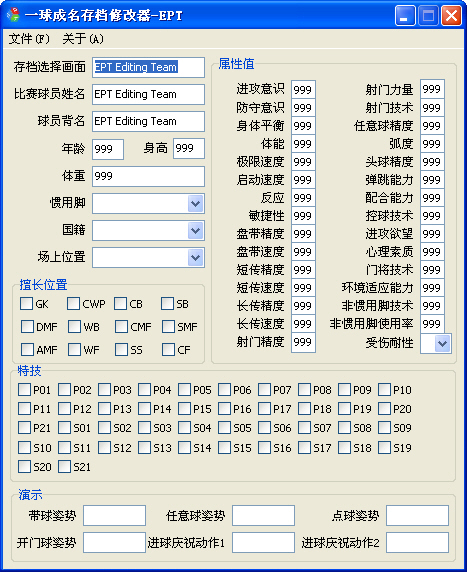Expand the 惯用脚 dropdown
This screenshot has height=572, width=467.
[x=196, y=204]
